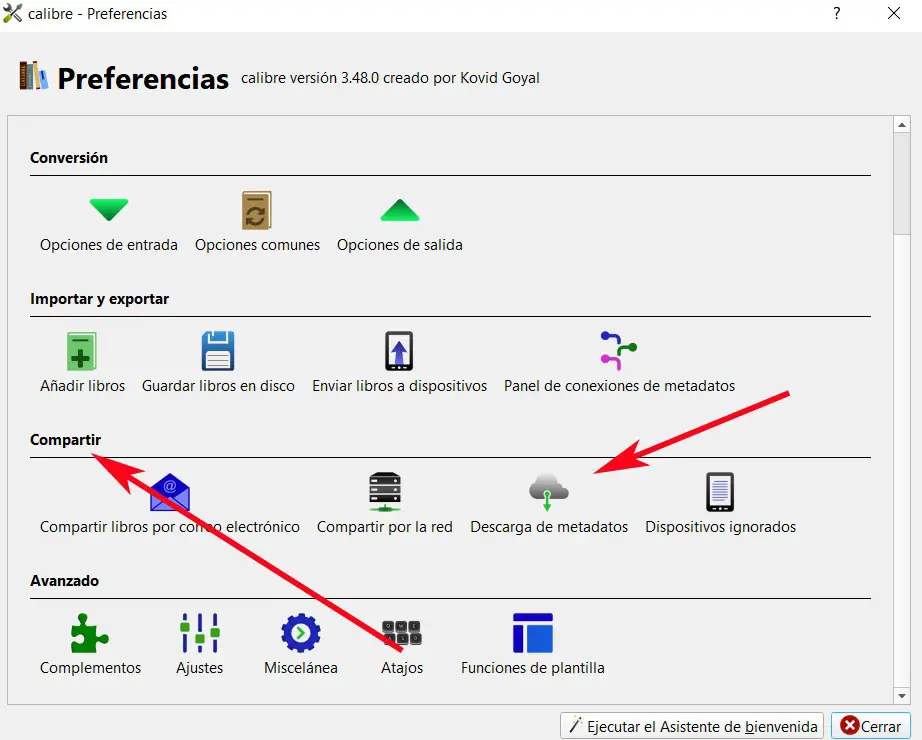Open Panel de conexiones de metadatos
This screenshot has height=740, width=922.
point(619,363)
